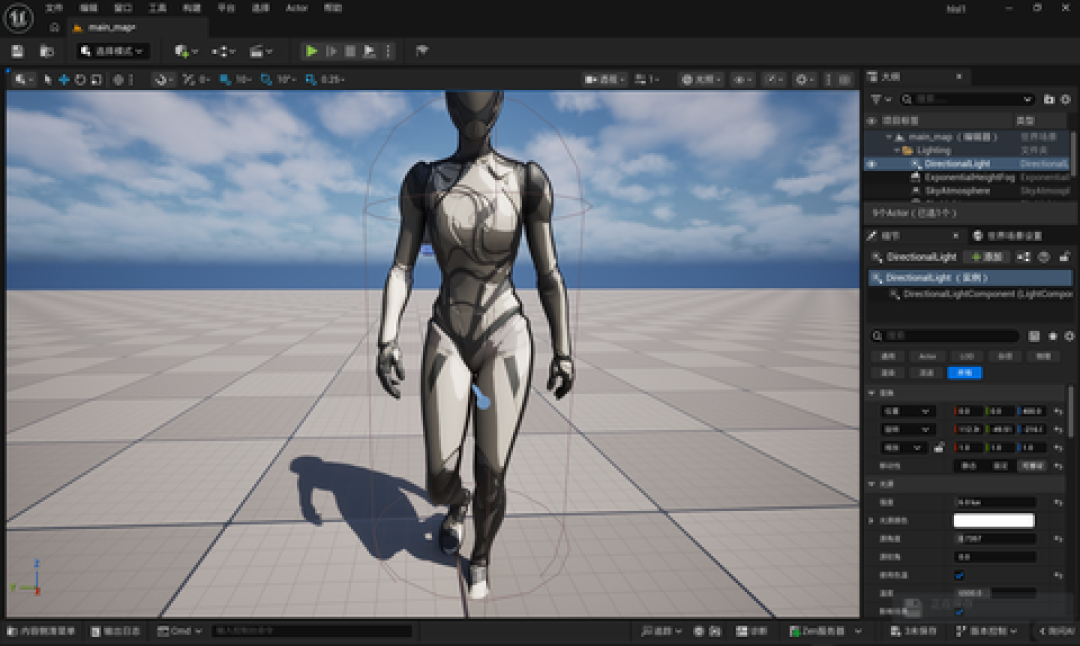Viewport: 1080px width, 646px height.
Task: Open the play options three-dot menu
Action: pos(388,51)
